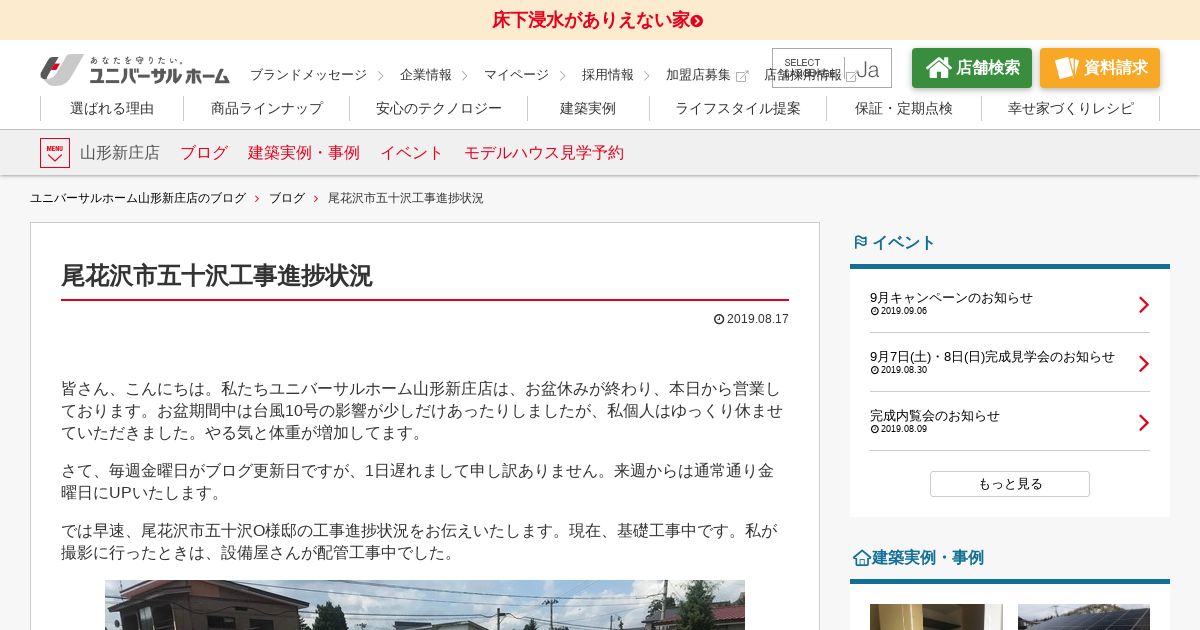Open 企業情報 link
This screenshot has height=630, width=1200.
[426, 75]
